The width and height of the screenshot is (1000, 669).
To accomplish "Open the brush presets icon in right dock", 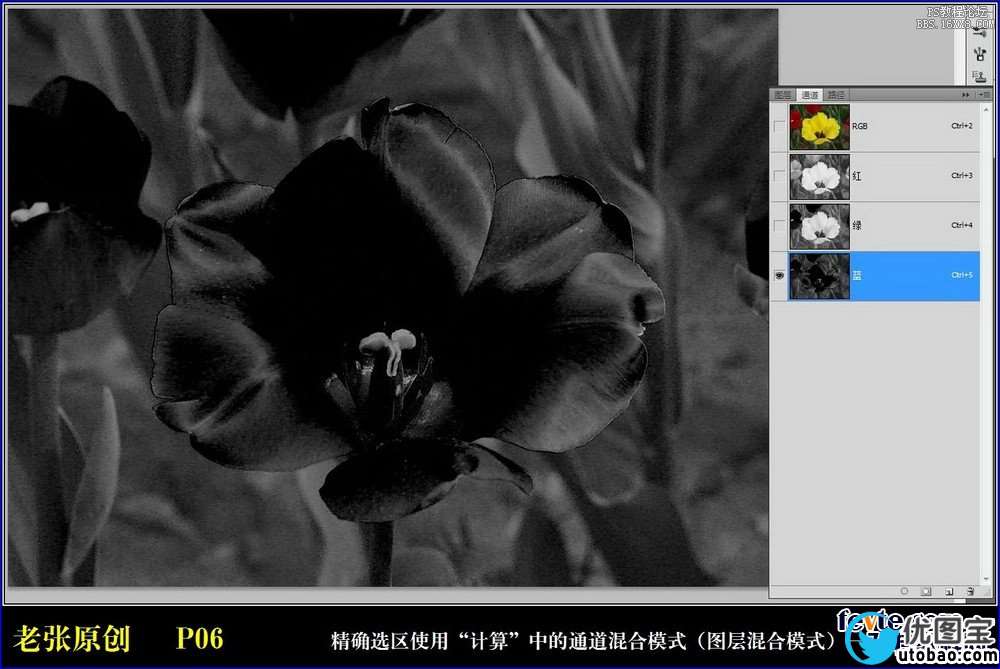I will click(979, 51).
